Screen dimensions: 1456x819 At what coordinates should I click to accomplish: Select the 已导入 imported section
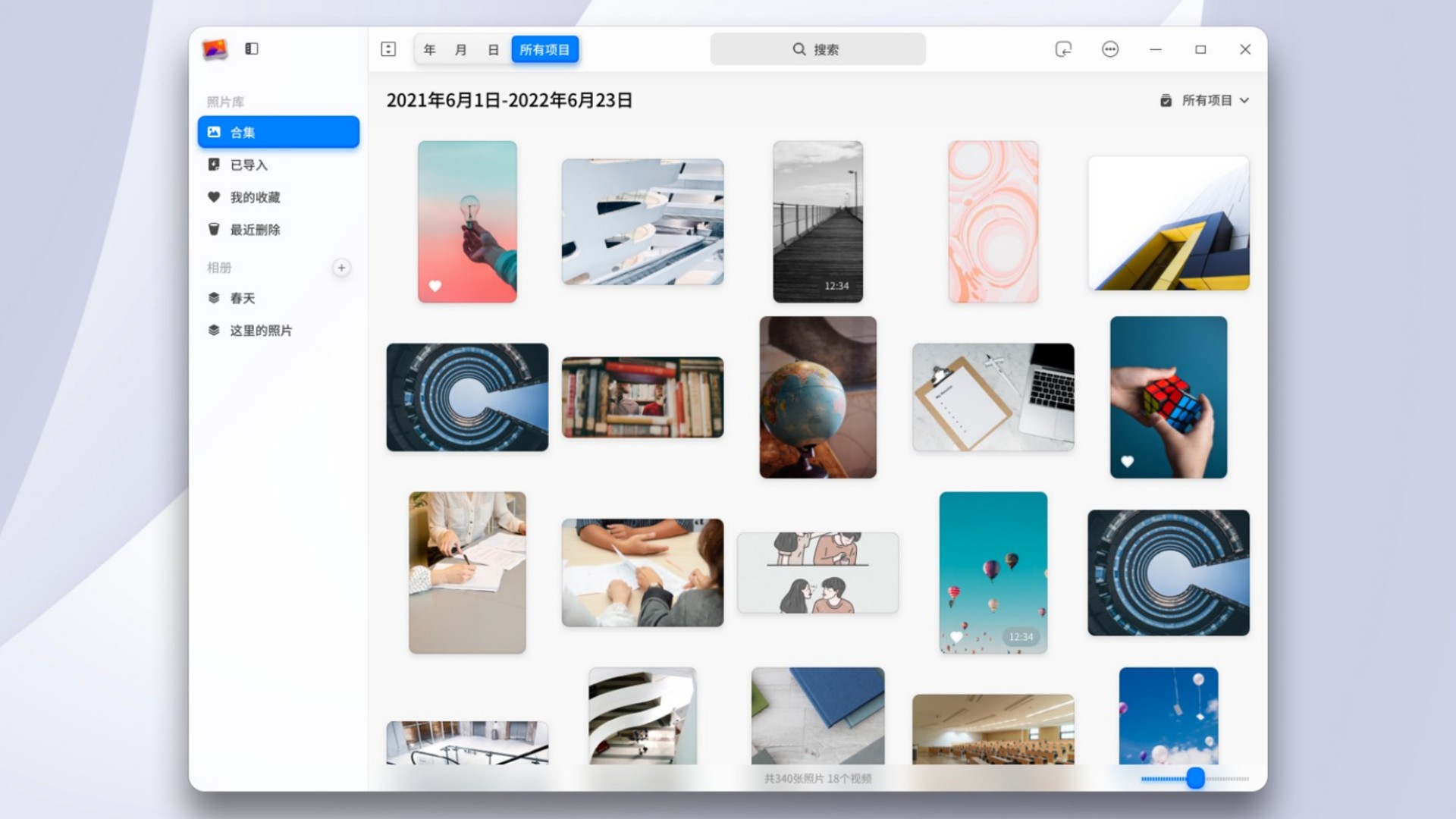tap(249, 165)
